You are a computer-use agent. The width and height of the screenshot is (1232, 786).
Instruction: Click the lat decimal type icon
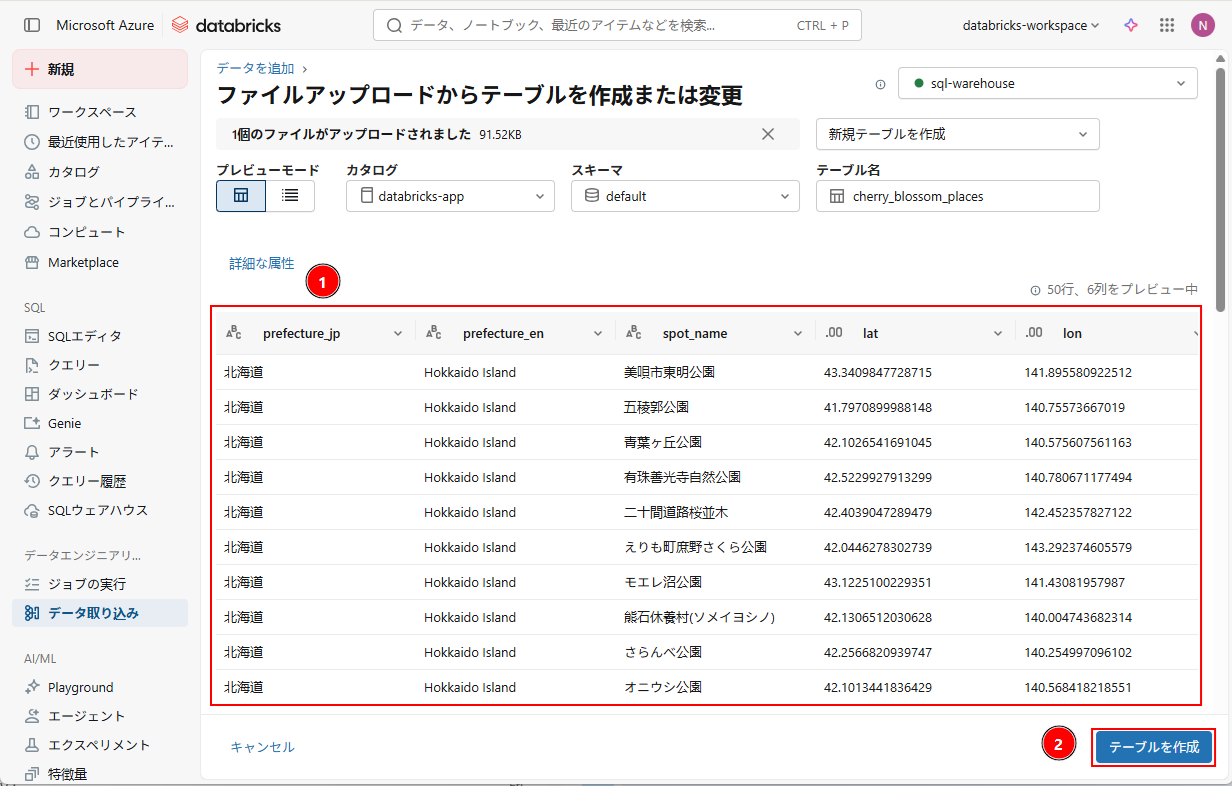pyautogui.click(x=834, y=333)
